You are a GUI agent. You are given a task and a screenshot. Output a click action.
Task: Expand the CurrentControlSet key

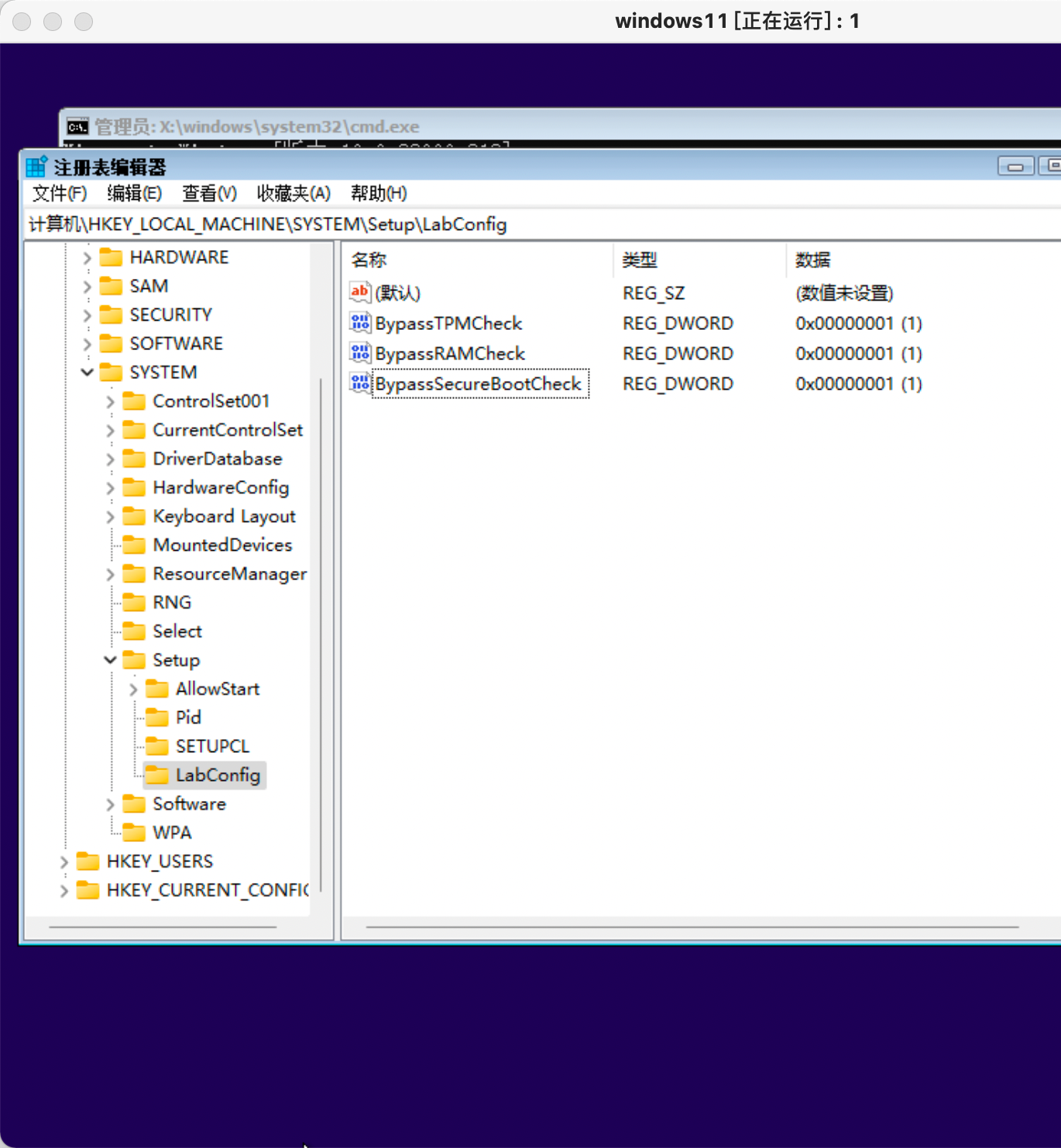pos(110,430)
